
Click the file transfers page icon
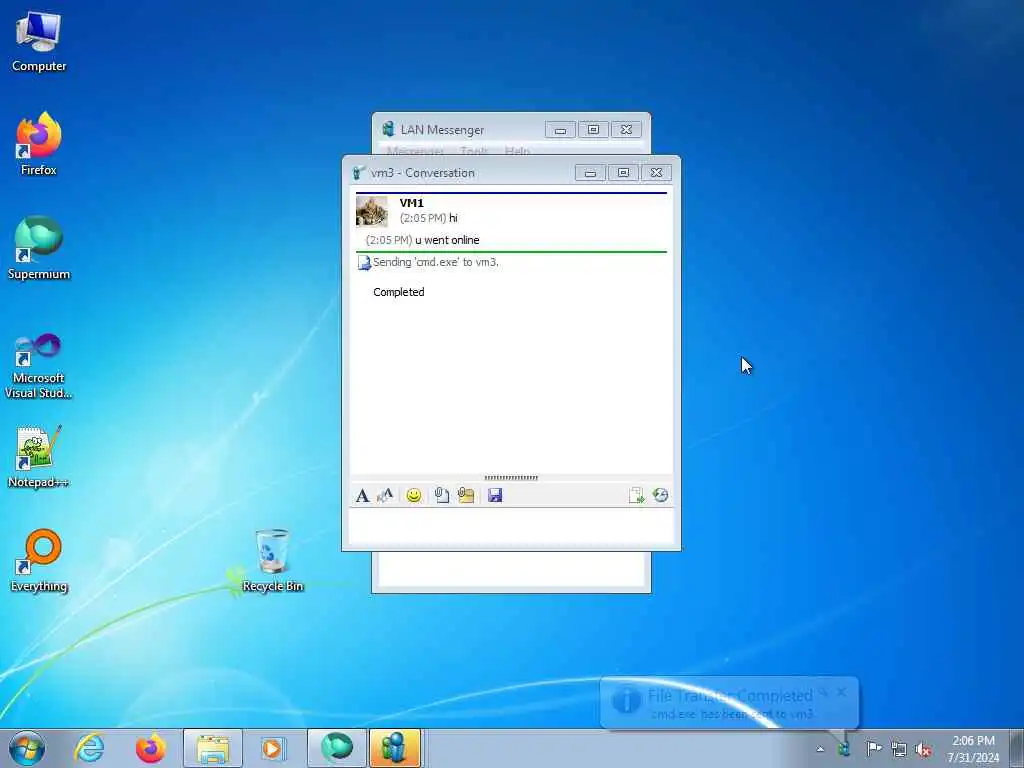point(636,495)
